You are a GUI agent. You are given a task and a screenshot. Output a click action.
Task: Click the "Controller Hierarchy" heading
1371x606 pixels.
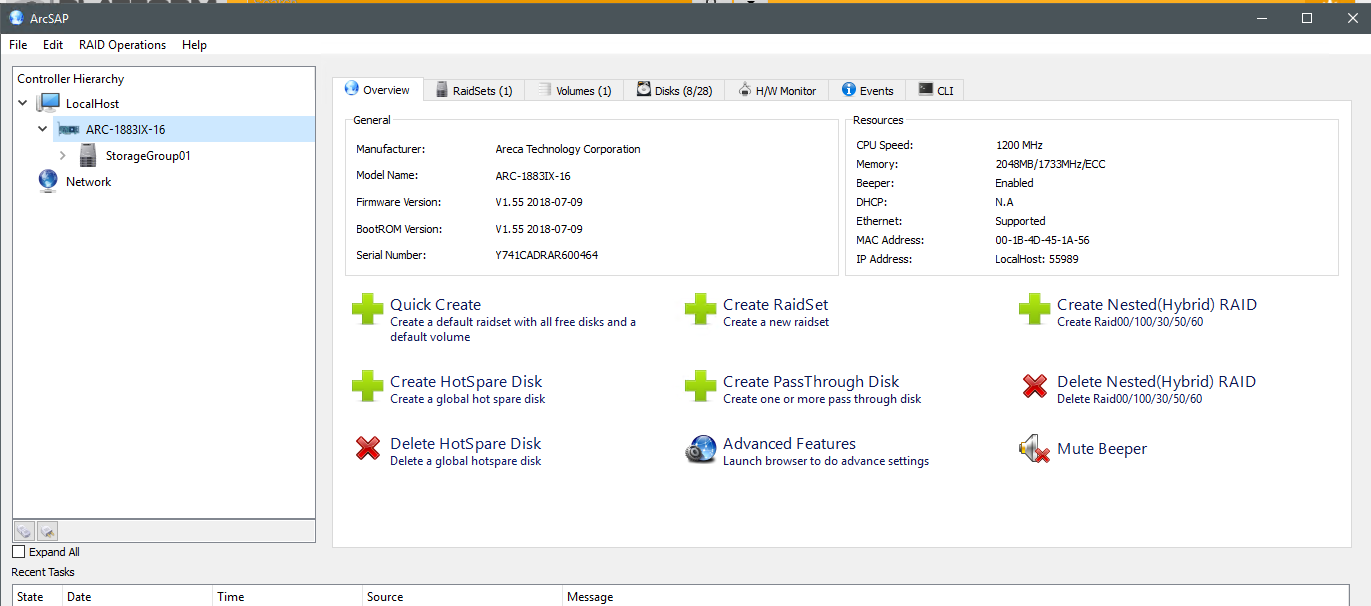pyautogui.click(x=71, y=78)
